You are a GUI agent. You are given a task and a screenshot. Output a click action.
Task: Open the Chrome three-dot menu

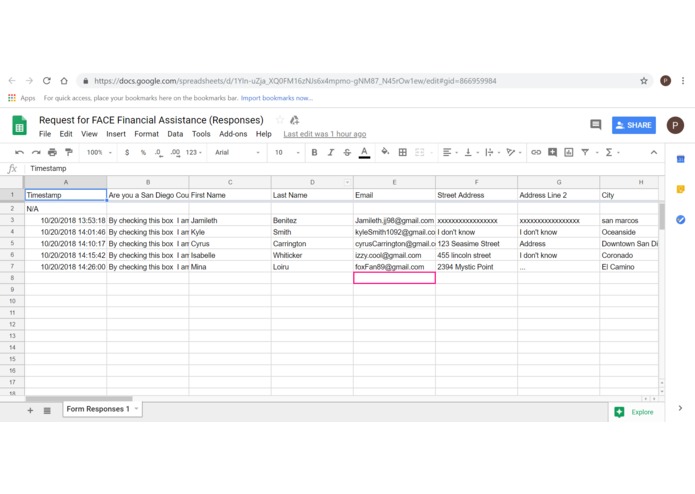pos(683,81)
